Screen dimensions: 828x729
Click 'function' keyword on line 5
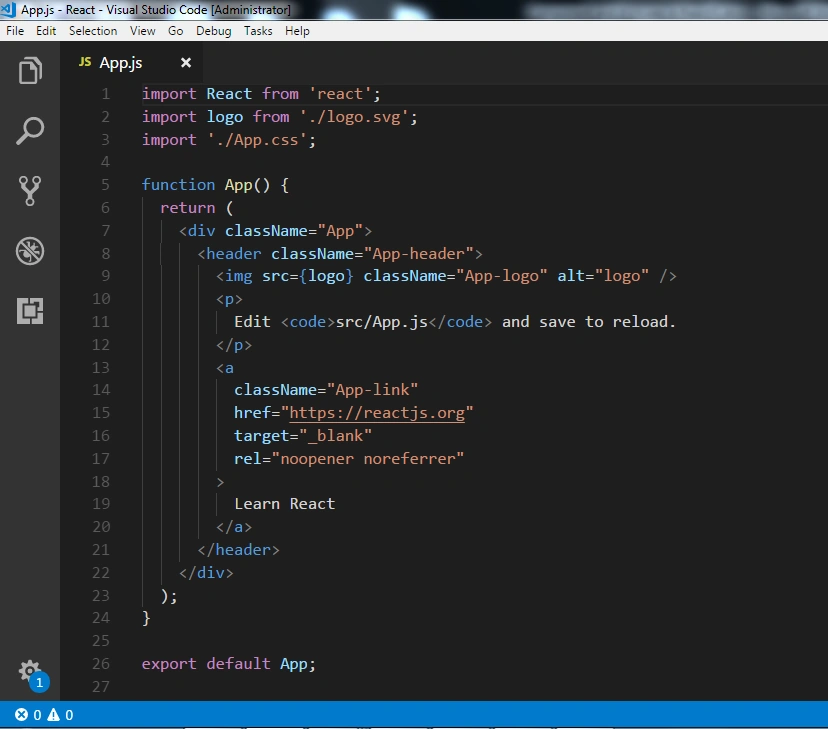pos(178,185)
